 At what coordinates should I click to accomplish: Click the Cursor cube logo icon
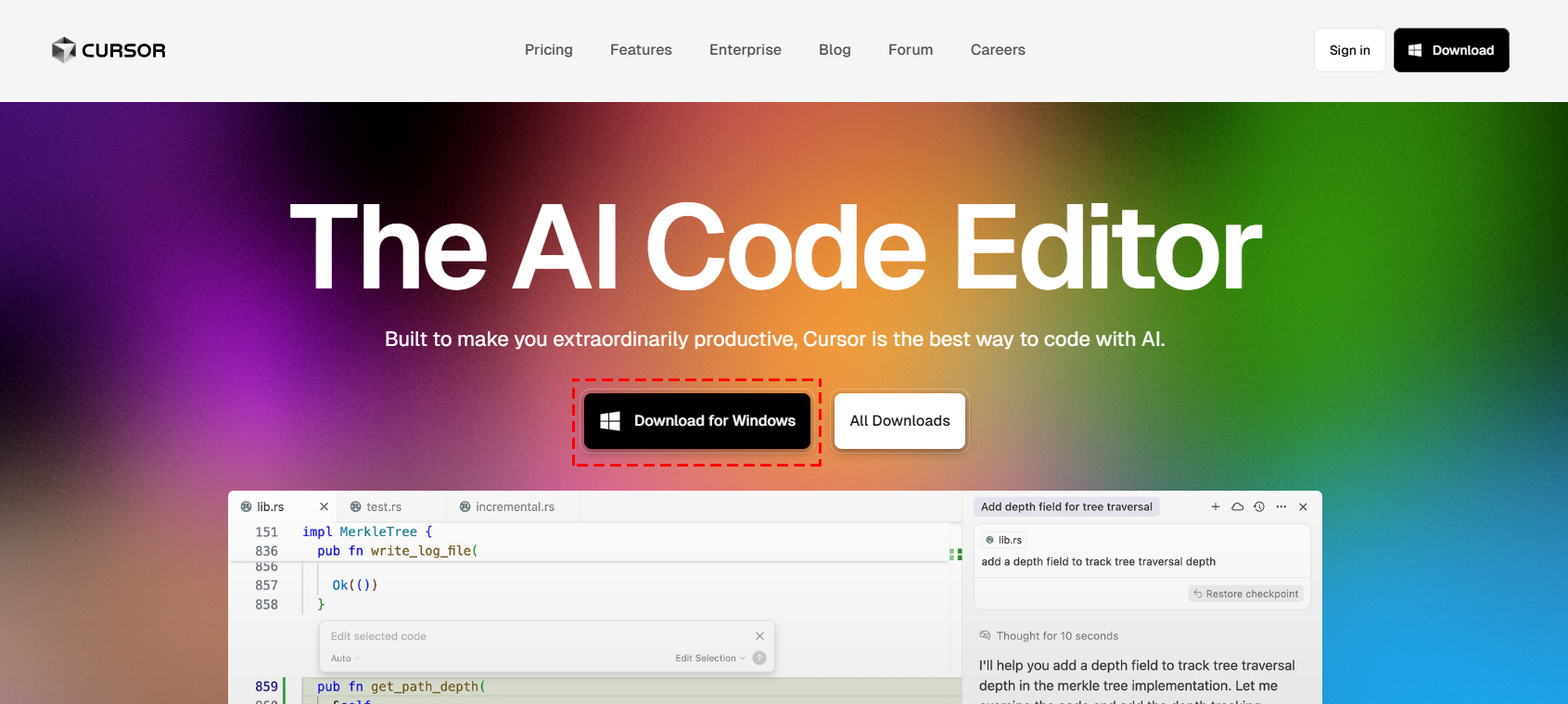pos(64,50)
